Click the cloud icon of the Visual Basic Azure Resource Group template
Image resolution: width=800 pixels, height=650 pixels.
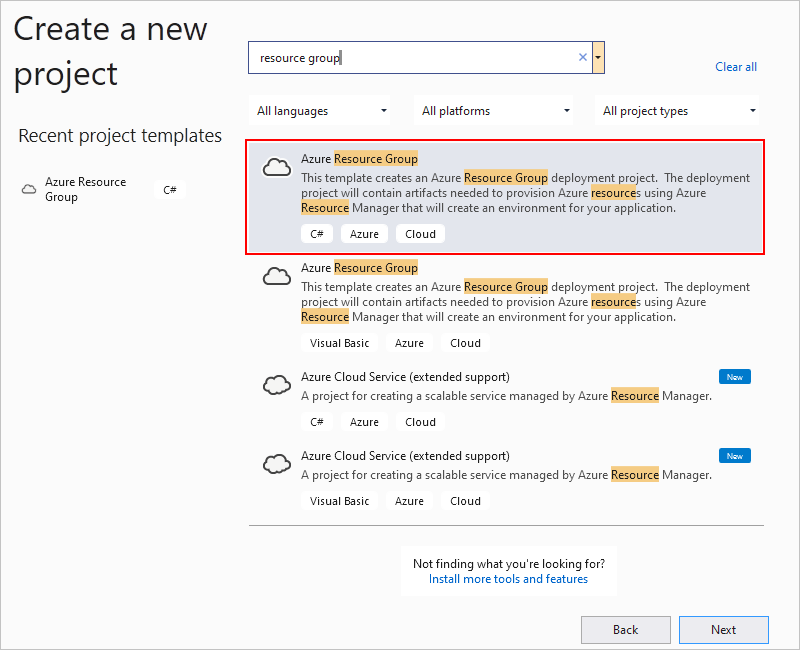click(276, 277)
